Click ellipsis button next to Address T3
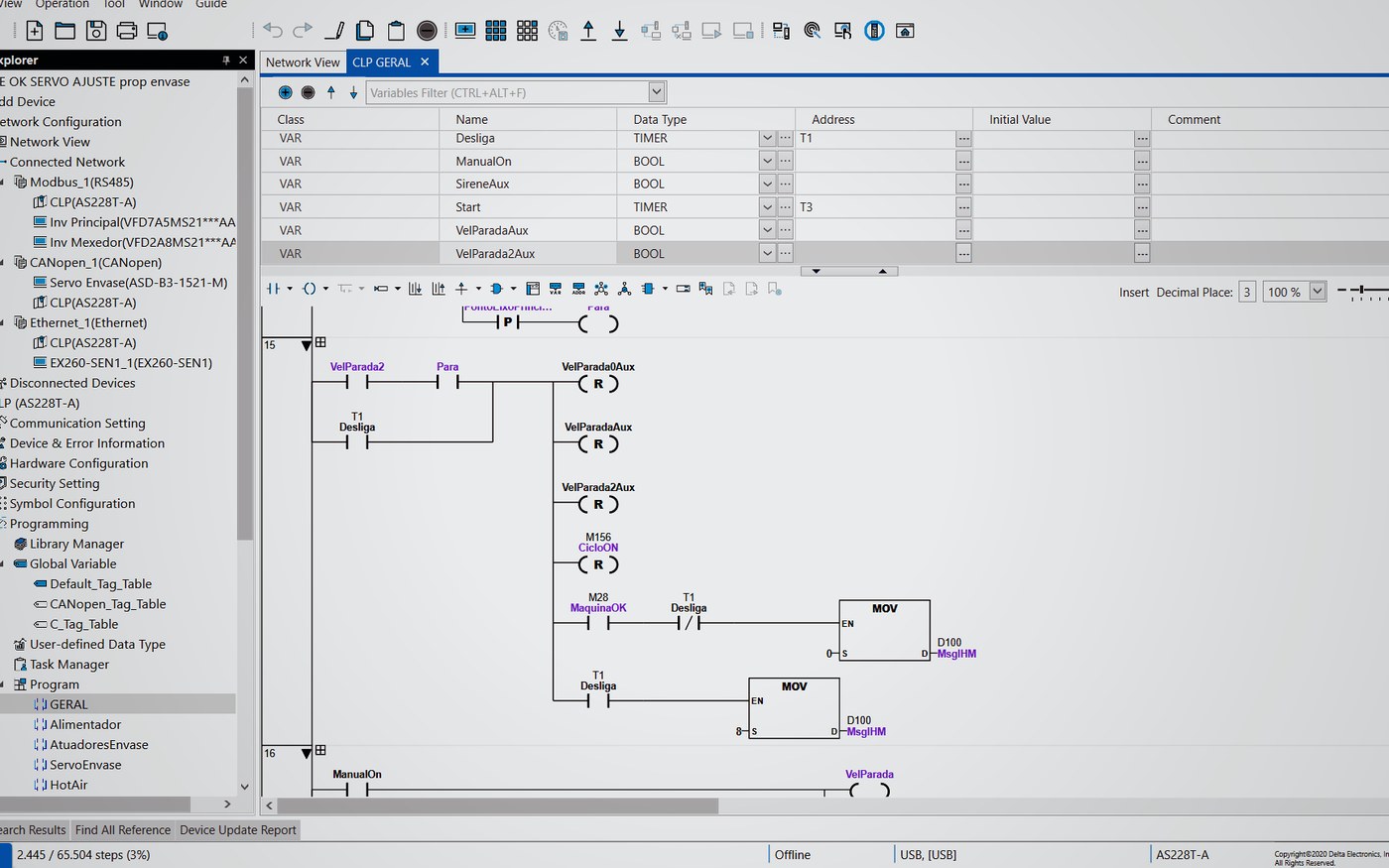This screenshot has height=868, width=1389. pos(963,206)
